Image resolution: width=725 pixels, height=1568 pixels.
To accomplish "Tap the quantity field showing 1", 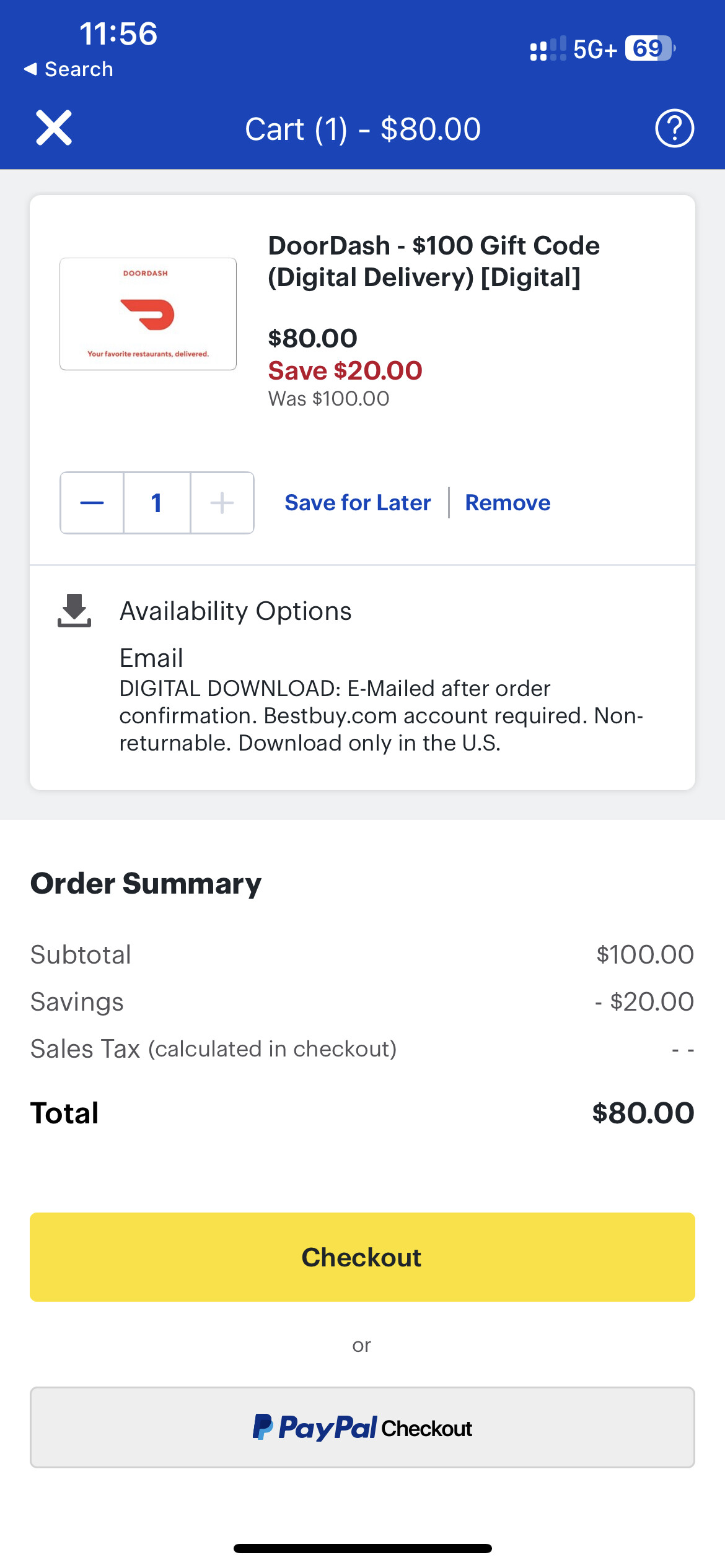I will click(x=157, y=503).
